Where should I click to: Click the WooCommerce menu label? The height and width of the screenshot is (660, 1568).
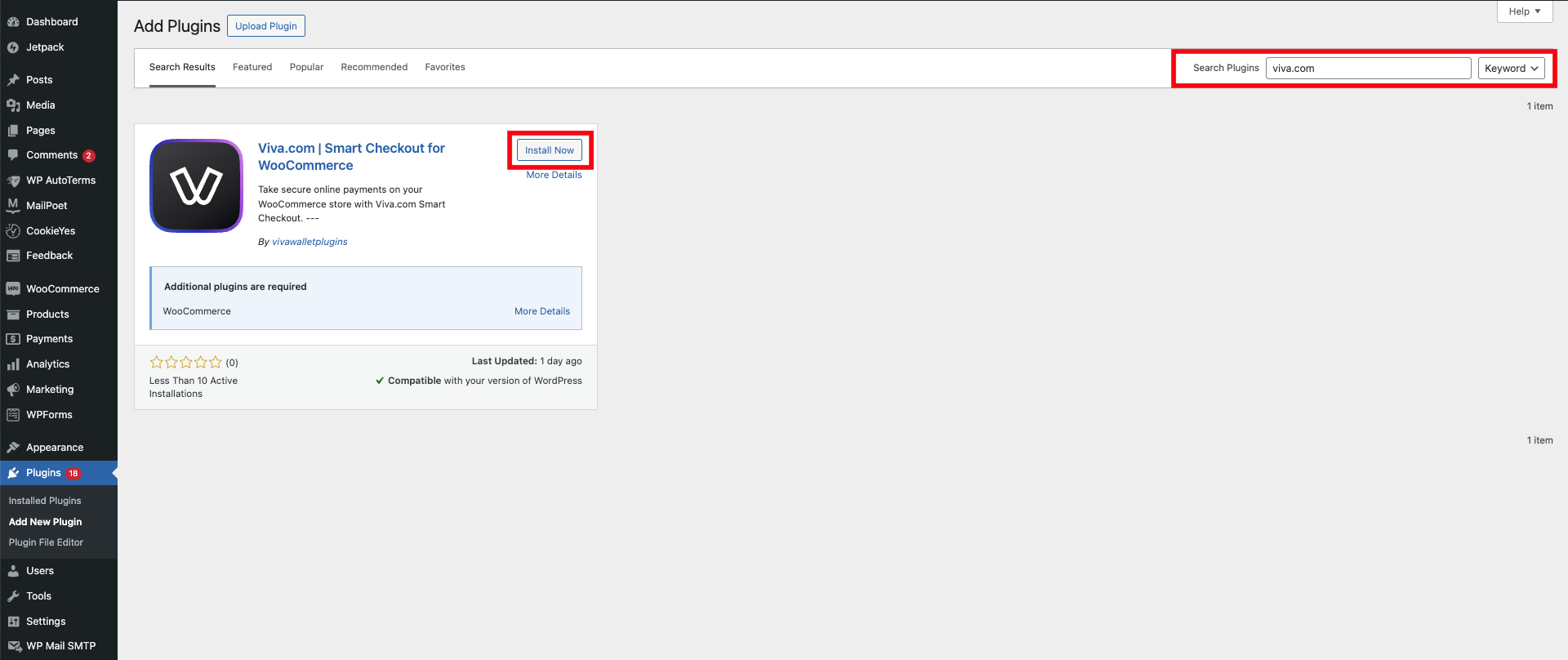[x=63, y=289]
